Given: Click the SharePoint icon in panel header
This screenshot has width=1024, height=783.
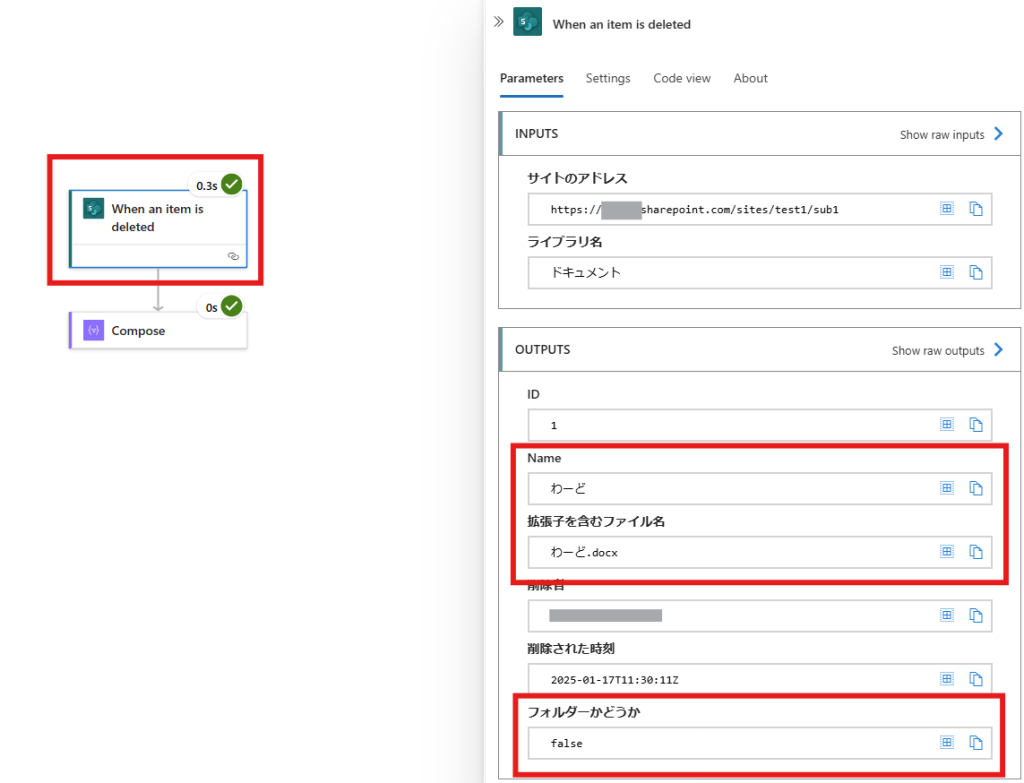Looking at the screenshot, I should coord(527,23).
